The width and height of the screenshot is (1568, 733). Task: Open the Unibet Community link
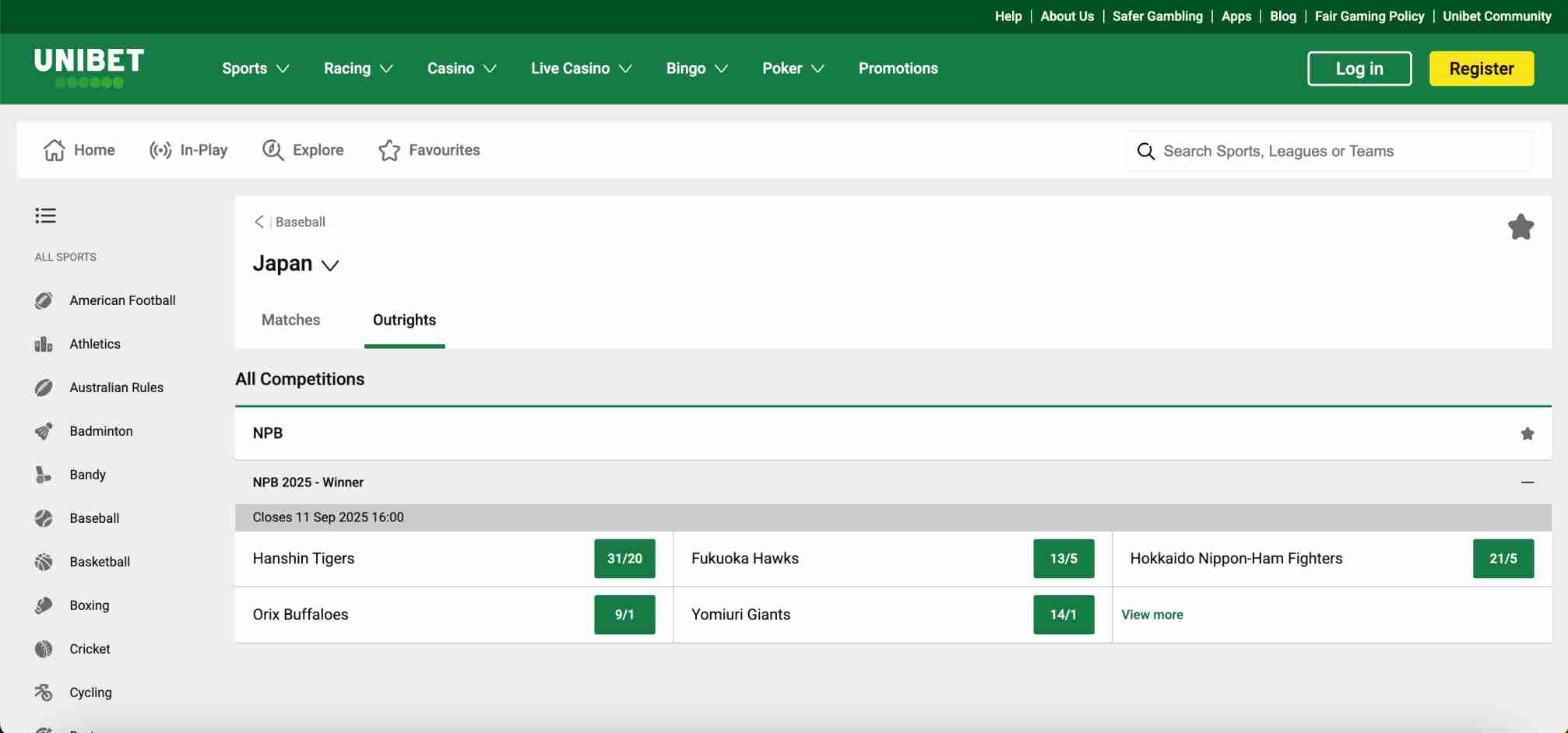point(1497,16)
